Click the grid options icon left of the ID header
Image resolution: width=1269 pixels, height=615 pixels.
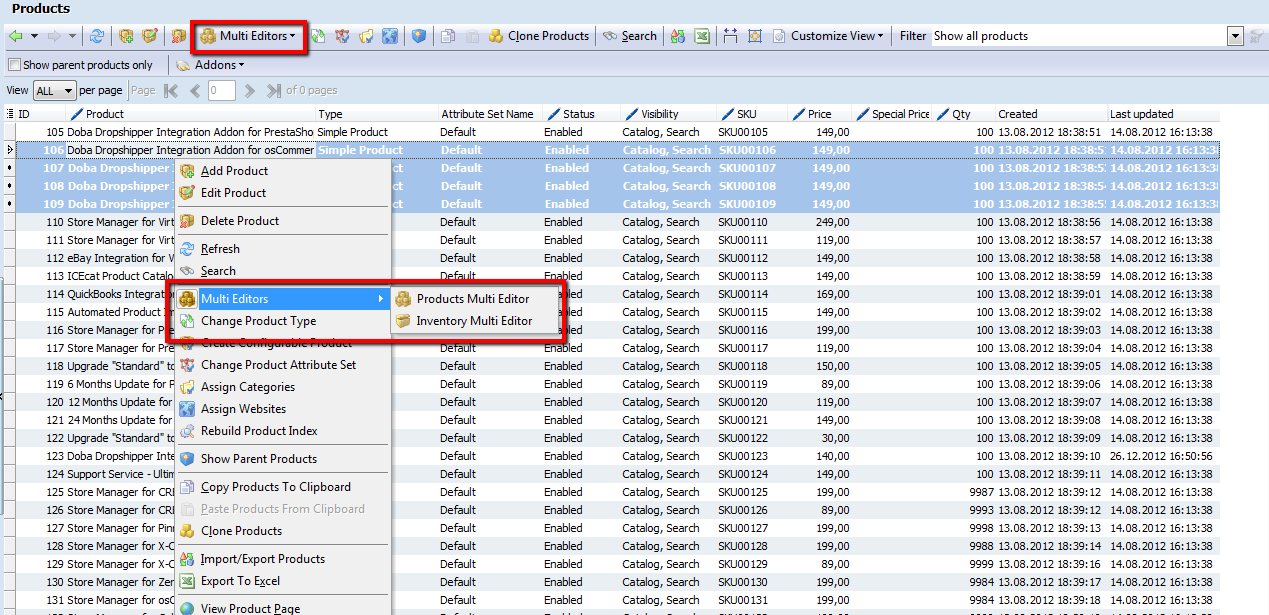pos(10,114)
